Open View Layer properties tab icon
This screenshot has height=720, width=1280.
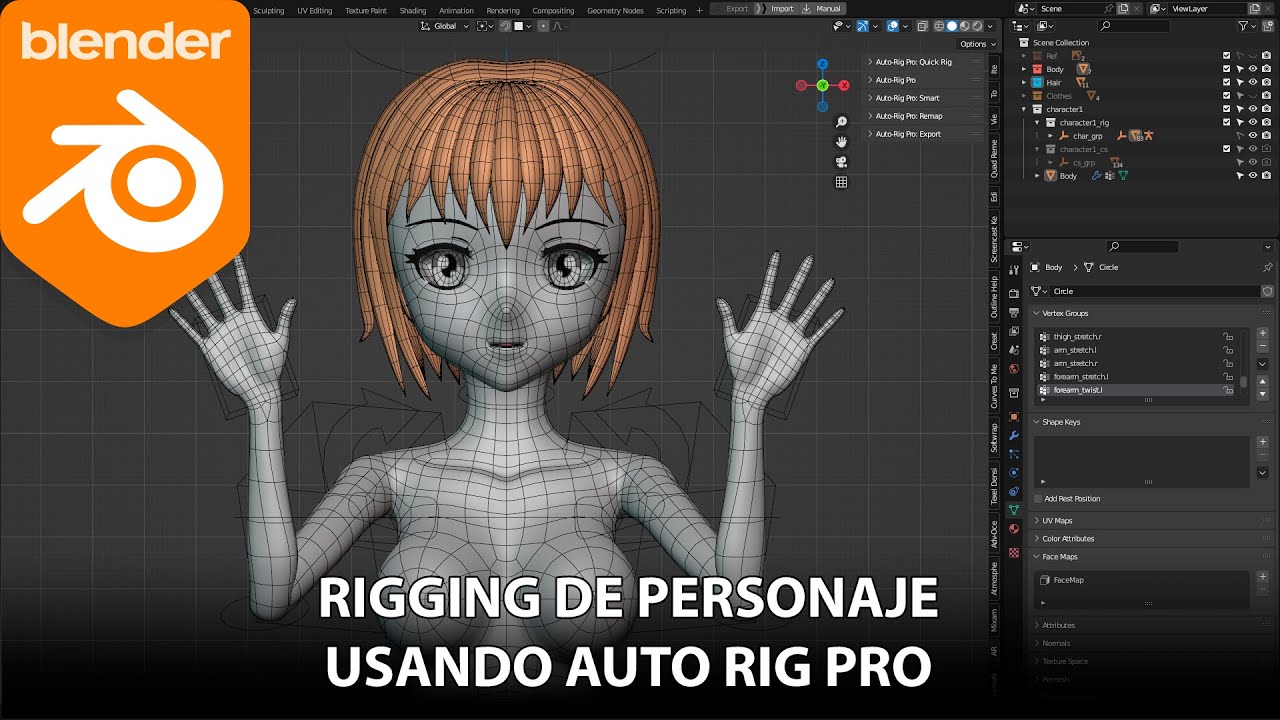pos(1014,331)
